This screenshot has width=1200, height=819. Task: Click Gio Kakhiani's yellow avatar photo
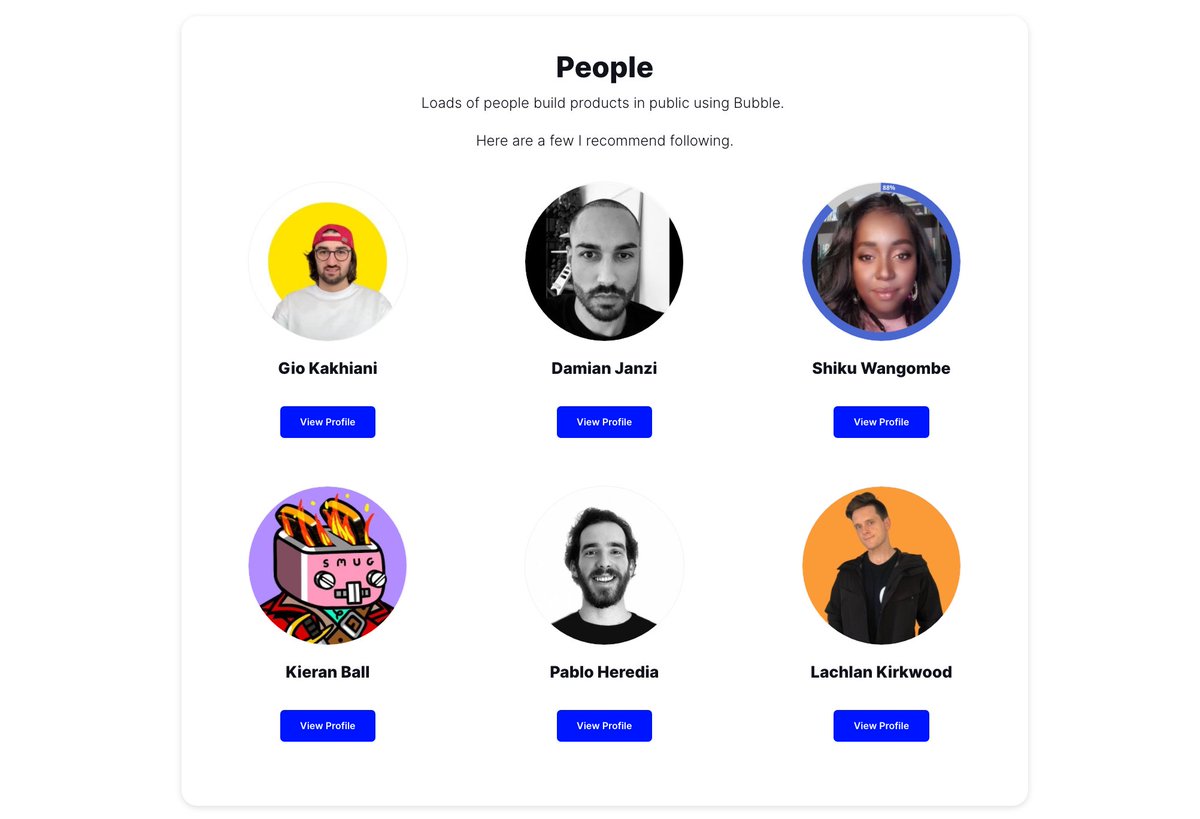coord(327,262)
